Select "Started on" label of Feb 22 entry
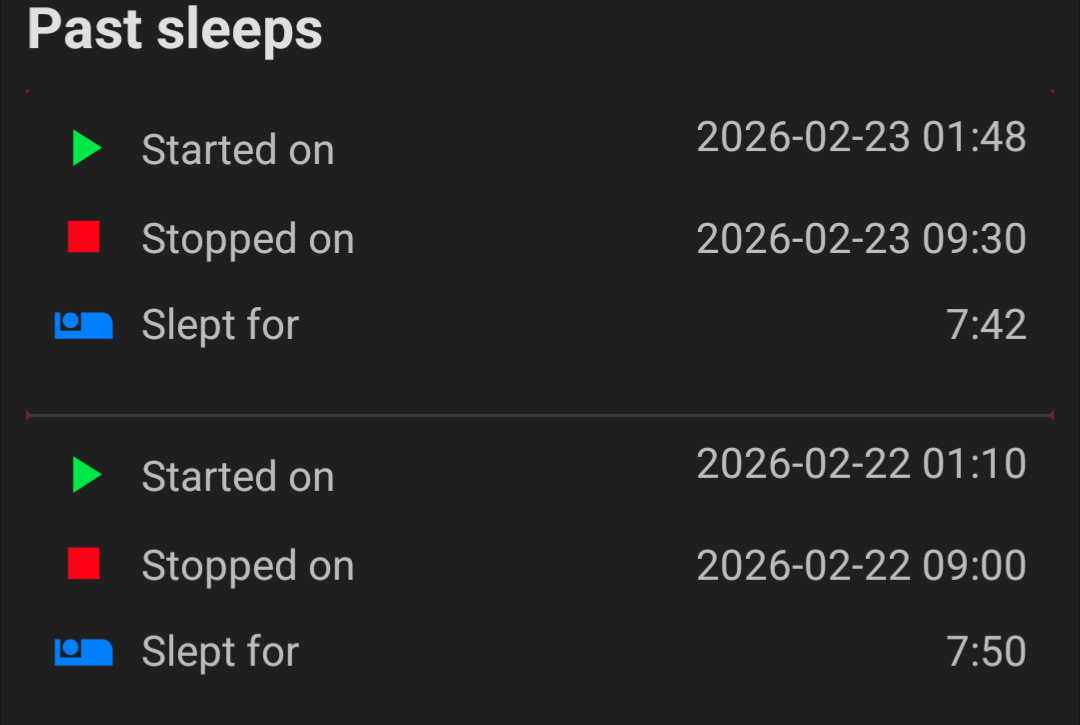Viewport: 1080px width, 725px height. 238,477
